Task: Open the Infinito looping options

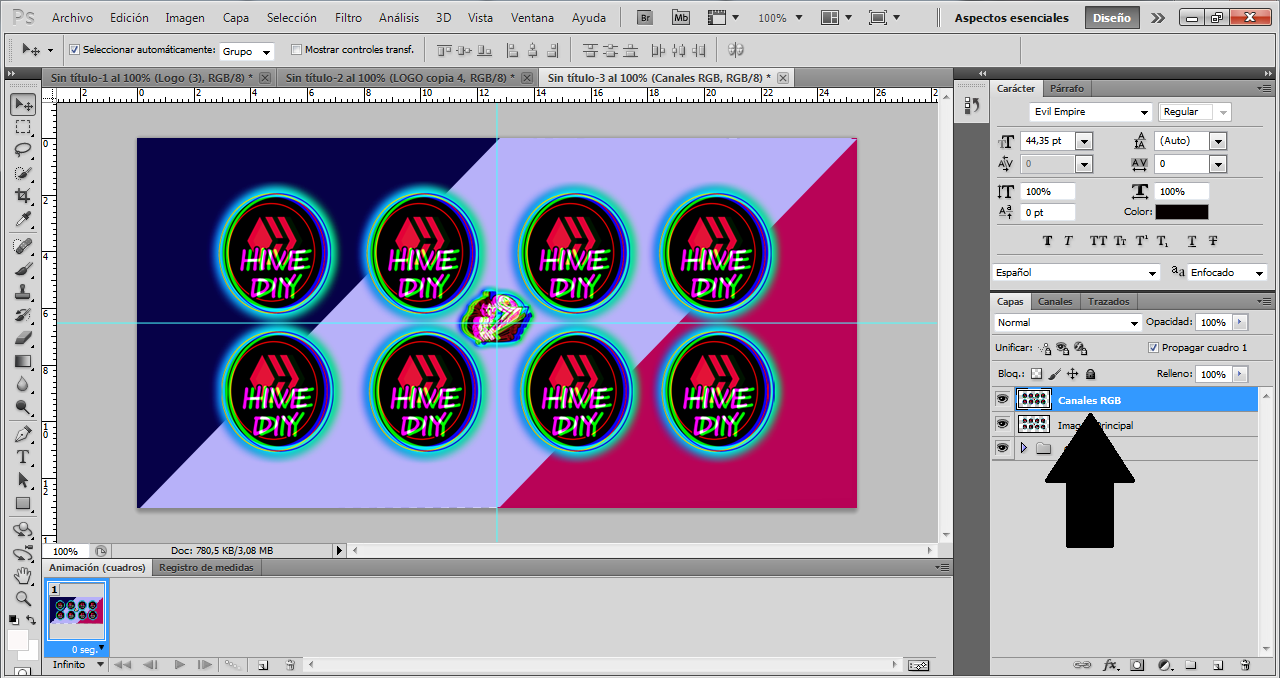Action: [79, 665]
